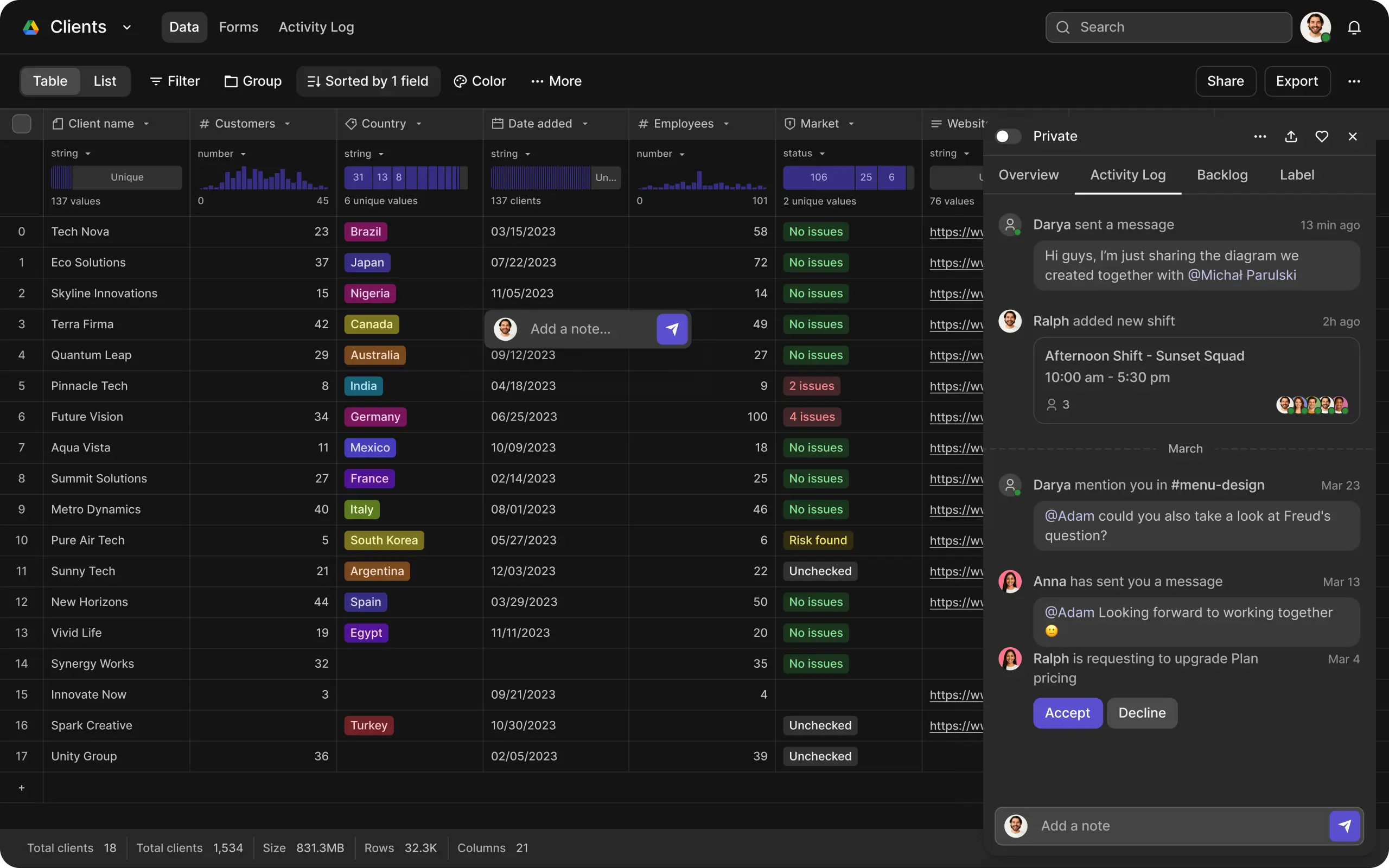
Task: Open Country column header dropdown
Action: pyautogui.click(x=419, y=124)
